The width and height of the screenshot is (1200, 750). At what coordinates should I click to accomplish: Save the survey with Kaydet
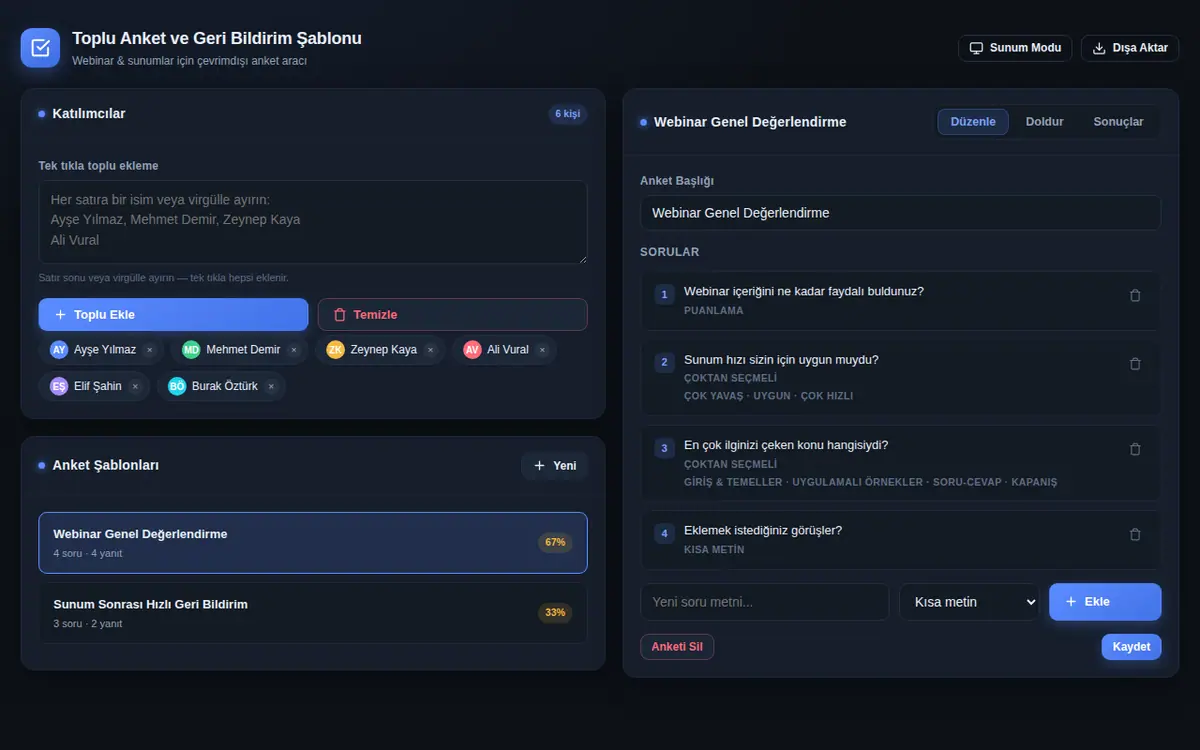[1131, 647]
